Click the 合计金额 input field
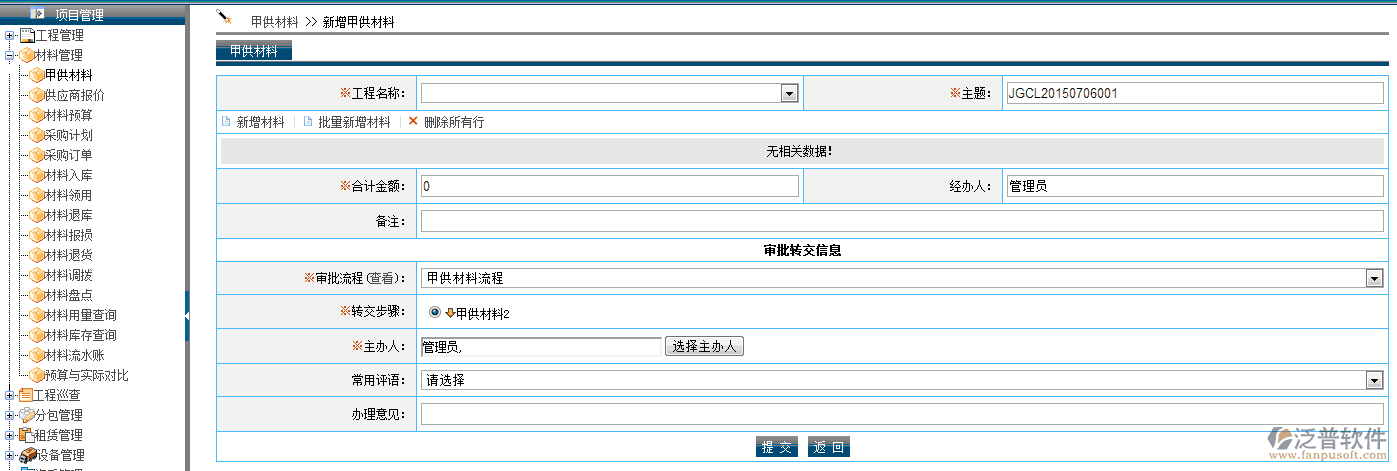The height and width of the screenshot is (471, 1397). [610, 186]
